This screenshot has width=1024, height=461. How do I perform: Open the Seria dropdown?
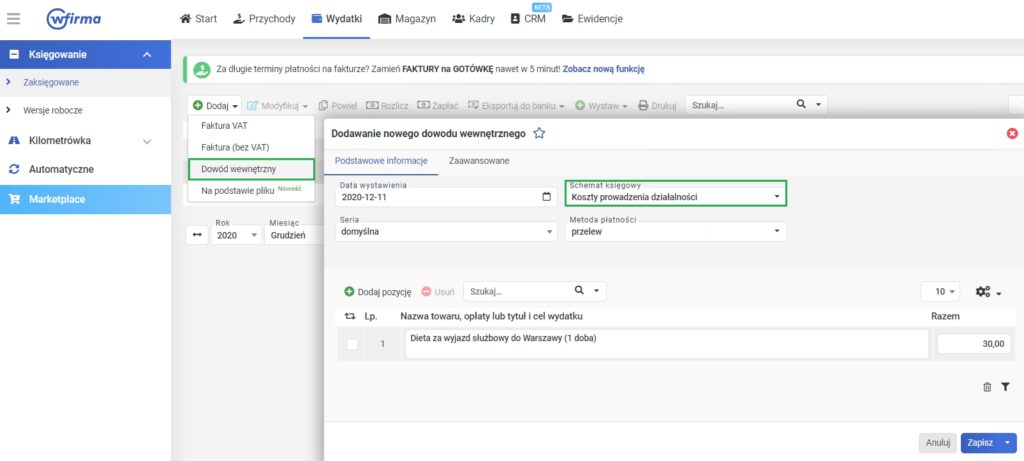coord(445,231)
